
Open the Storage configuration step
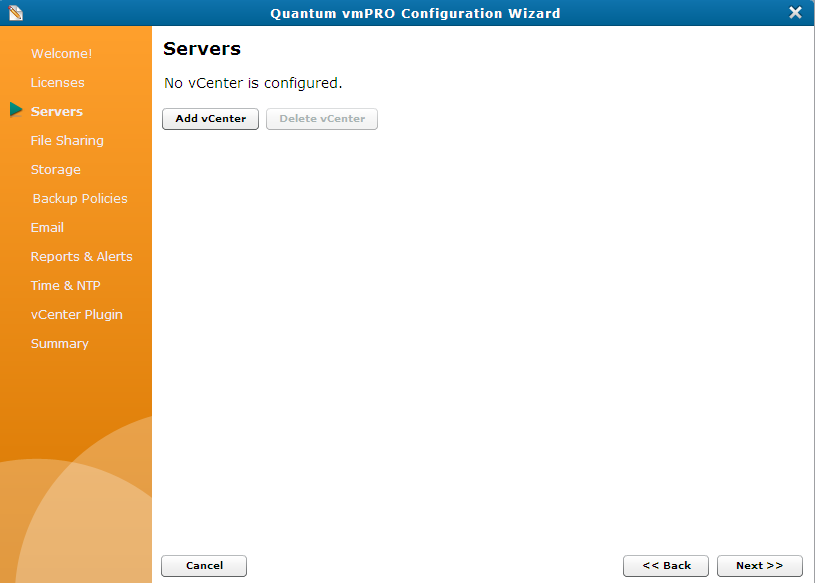pyautogui.click(x=55, y=169)
